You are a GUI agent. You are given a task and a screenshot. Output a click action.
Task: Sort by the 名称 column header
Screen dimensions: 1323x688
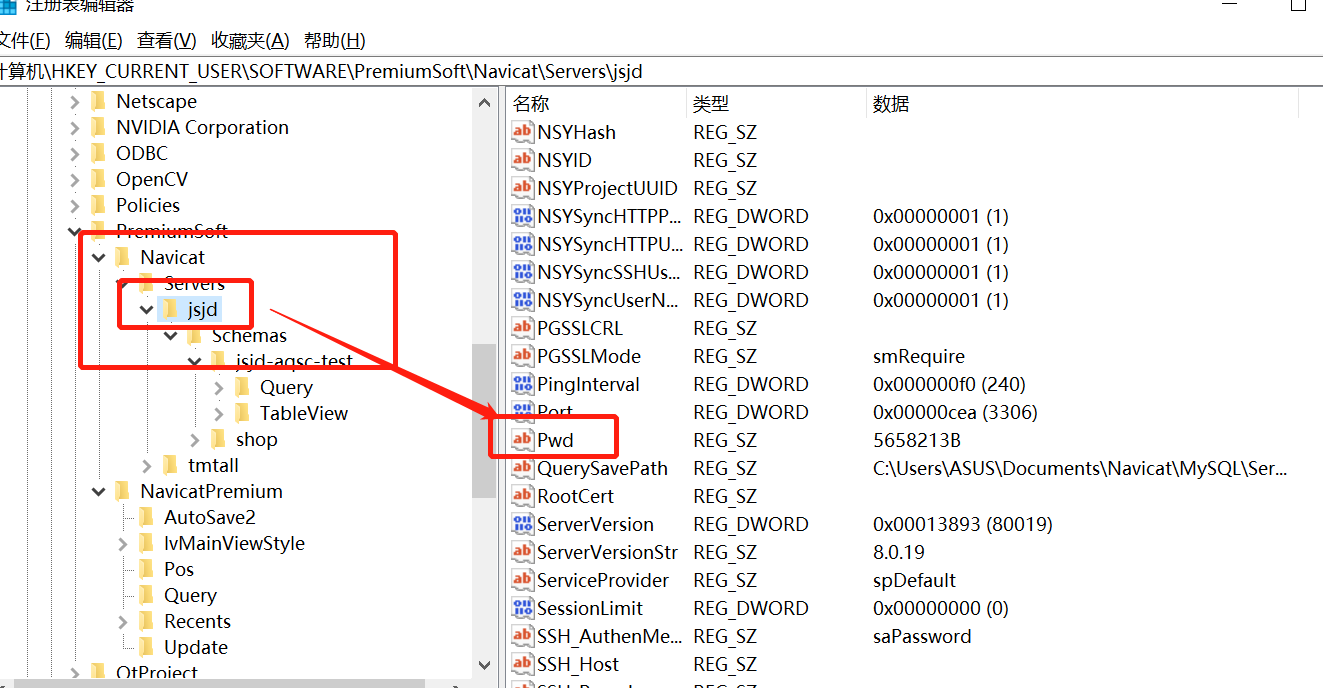[596, 104]
